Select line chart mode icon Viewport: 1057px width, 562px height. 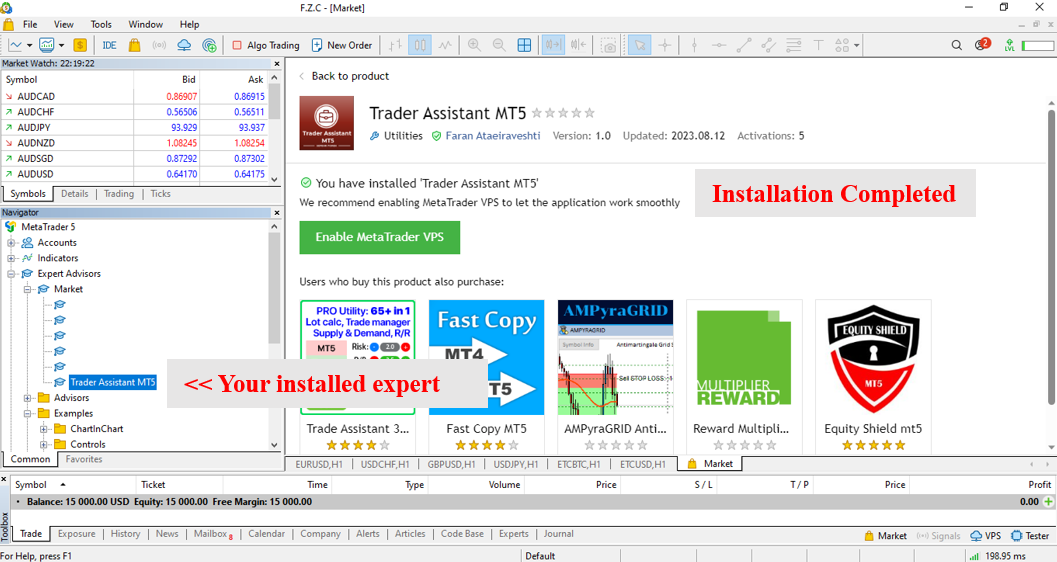pyautogui.click(x=445, y=45)
